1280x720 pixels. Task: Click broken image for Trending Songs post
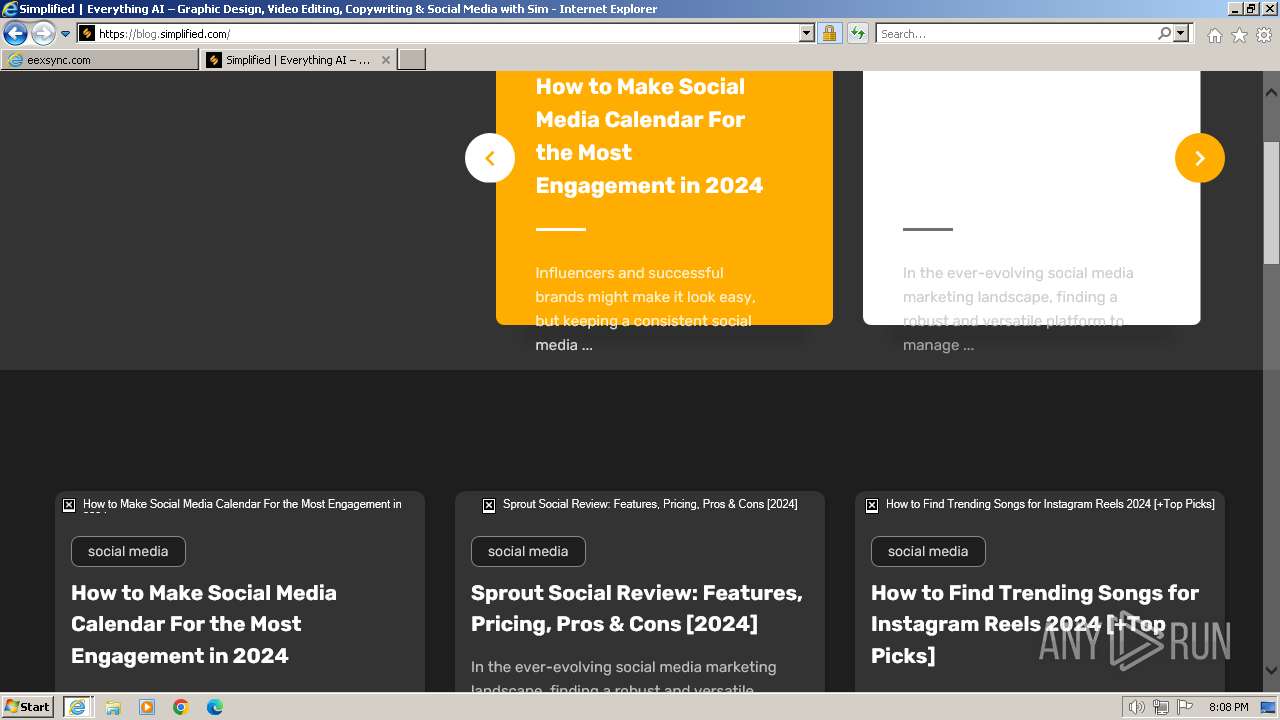pos(872,505)
